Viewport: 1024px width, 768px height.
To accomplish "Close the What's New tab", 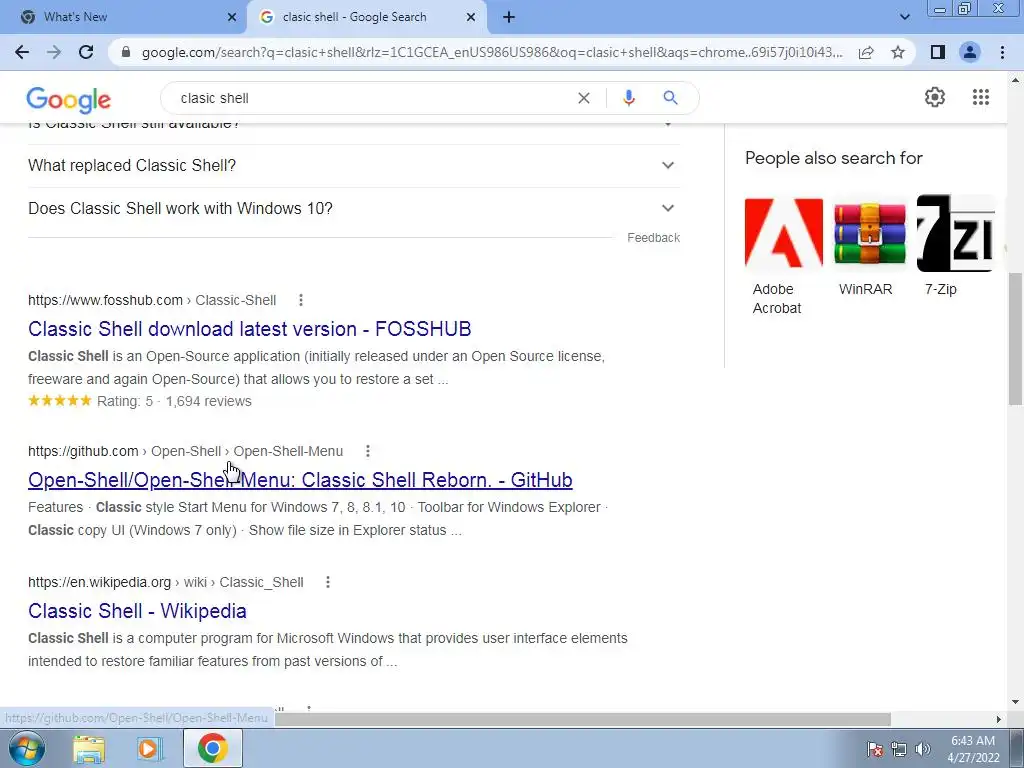I will pyautogui.click(x=232, y=17).
